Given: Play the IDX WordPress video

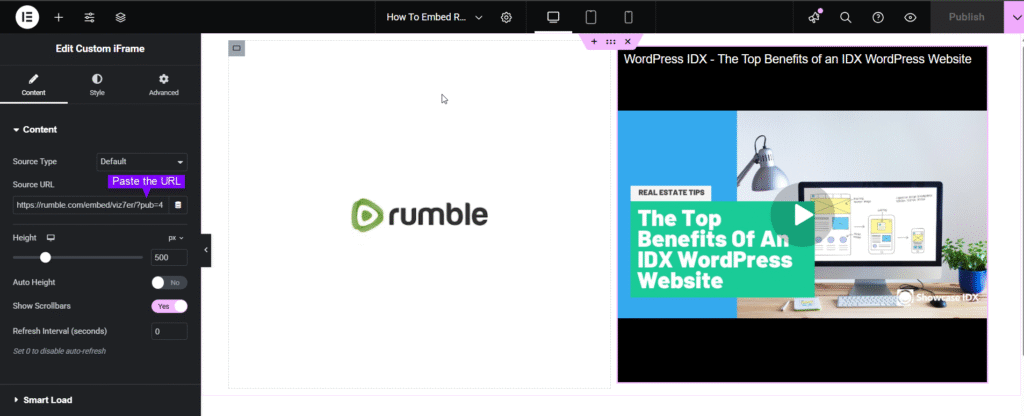Looking at the screenshot, I should 802,214.
